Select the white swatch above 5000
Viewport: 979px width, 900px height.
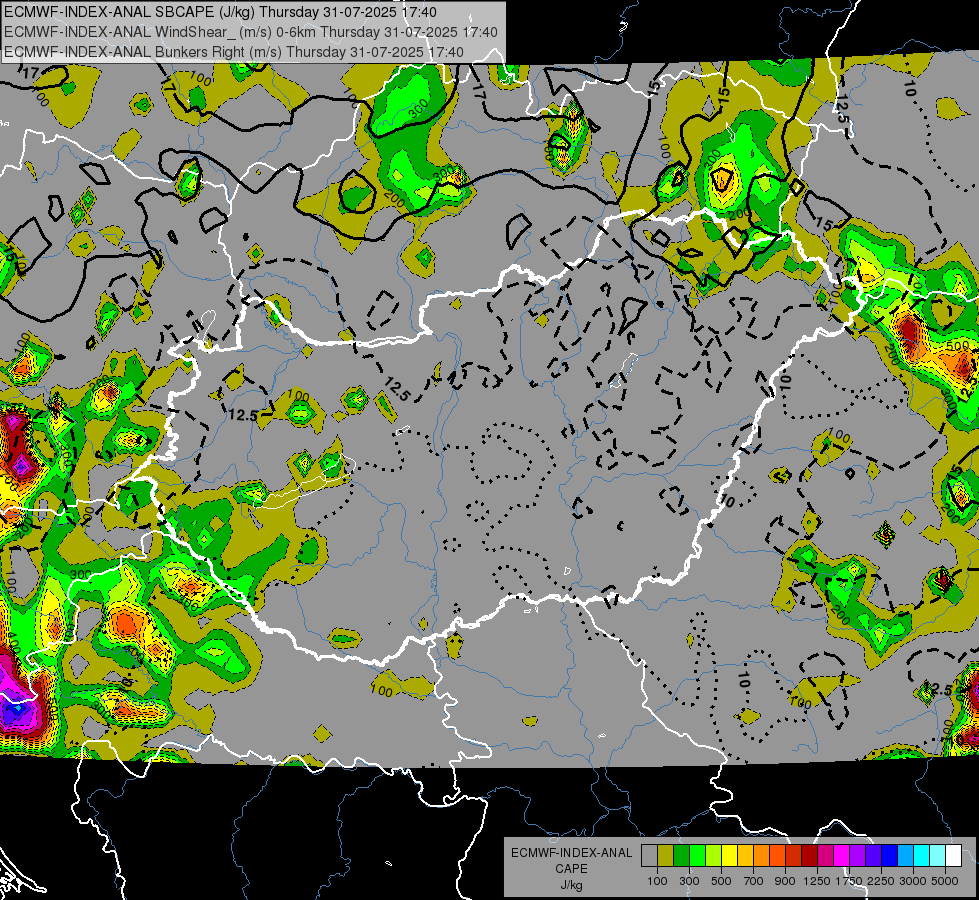(x=953, y=856)
